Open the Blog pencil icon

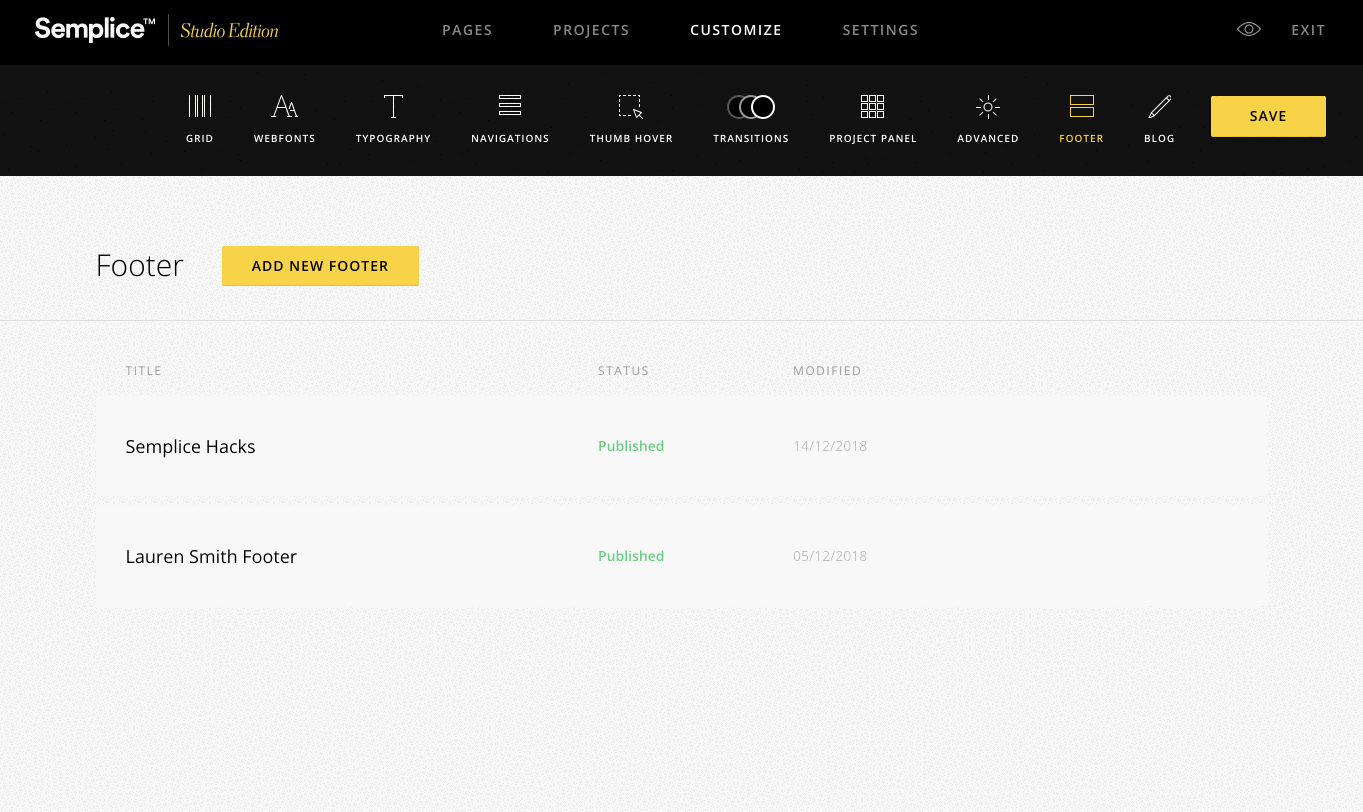point(1159,107)
